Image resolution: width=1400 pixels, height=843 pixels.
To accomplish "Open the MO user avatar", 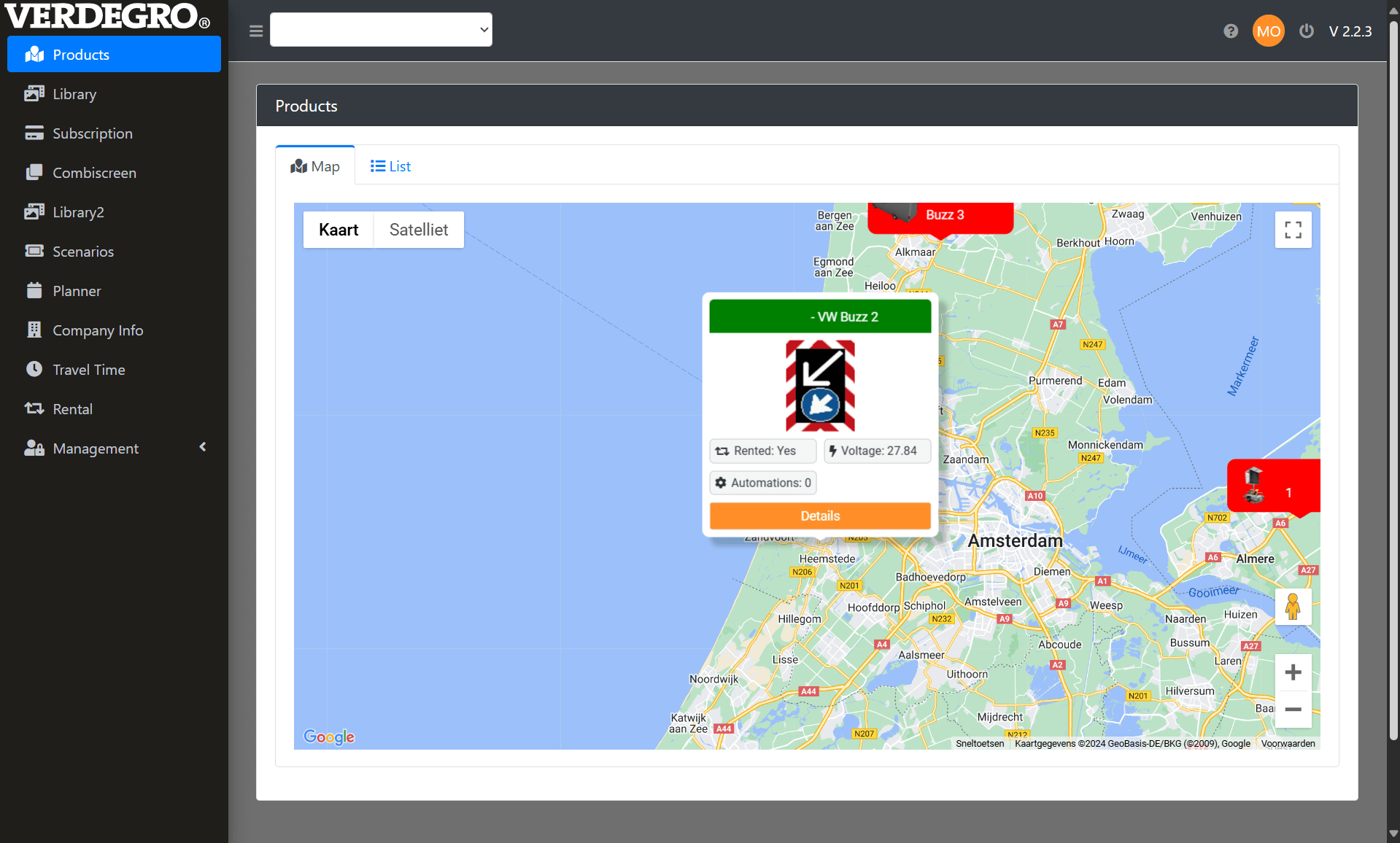I will coord(1268,31).
